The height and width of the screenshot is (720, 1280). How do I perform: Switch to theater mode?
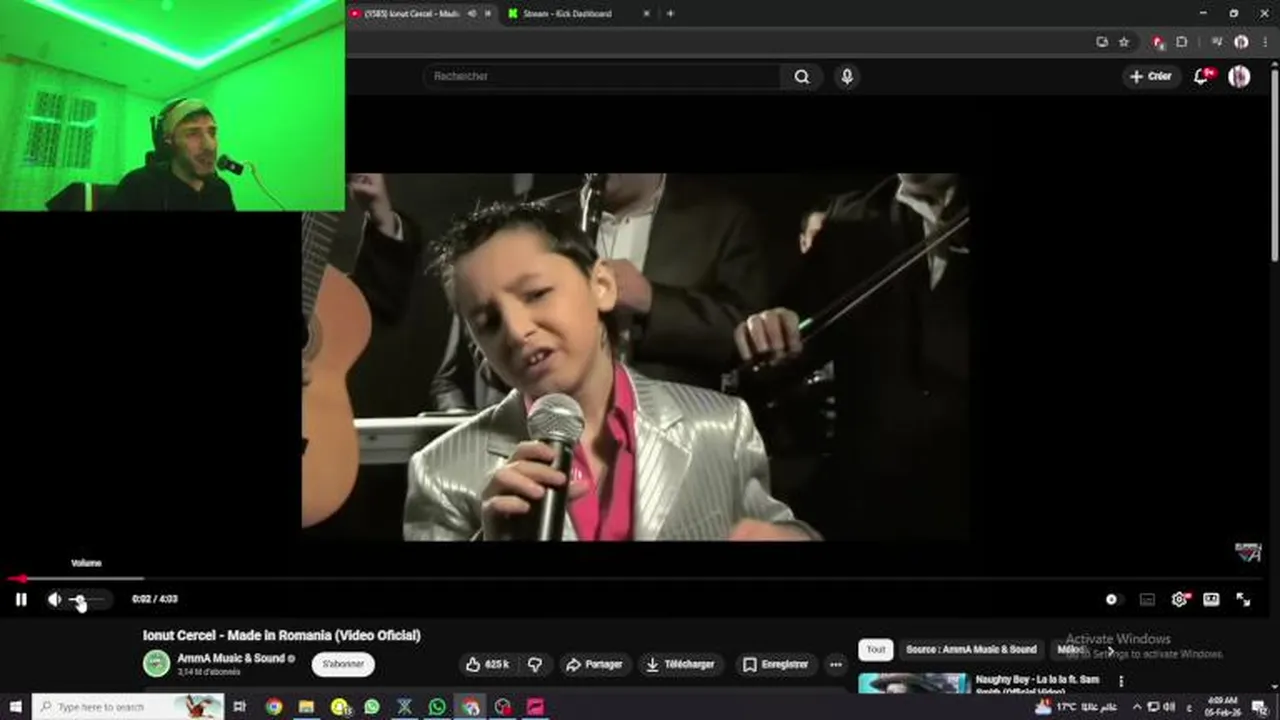coord(1211,599)
